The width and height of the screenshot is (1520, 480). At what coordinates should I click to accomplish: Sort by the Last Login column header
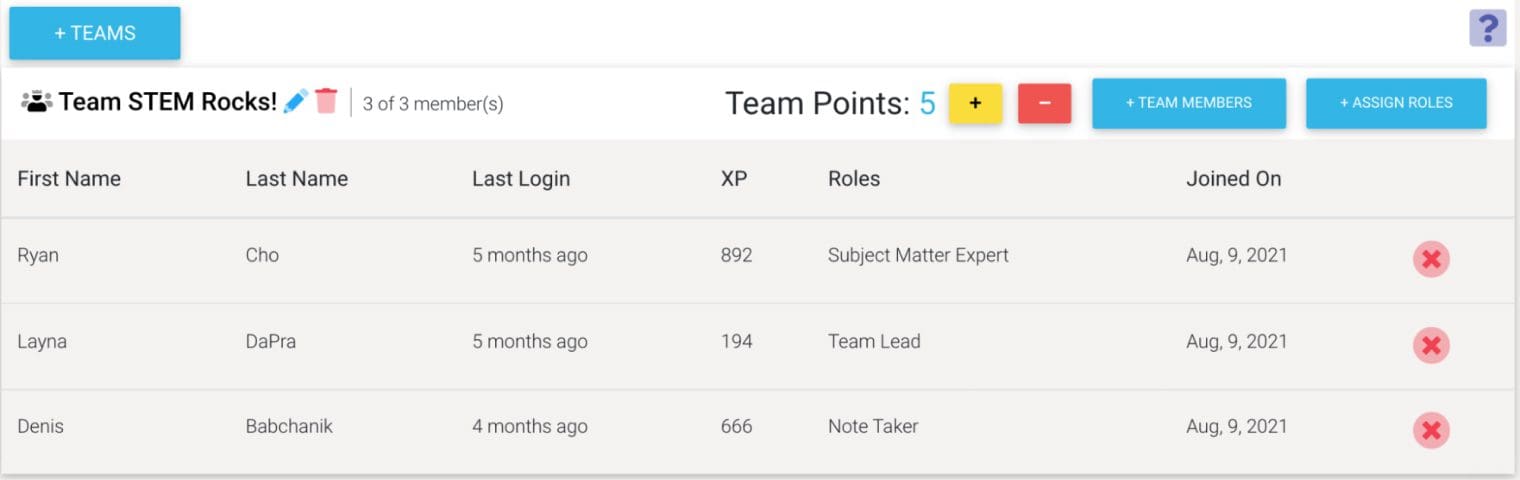click(521, 179)
